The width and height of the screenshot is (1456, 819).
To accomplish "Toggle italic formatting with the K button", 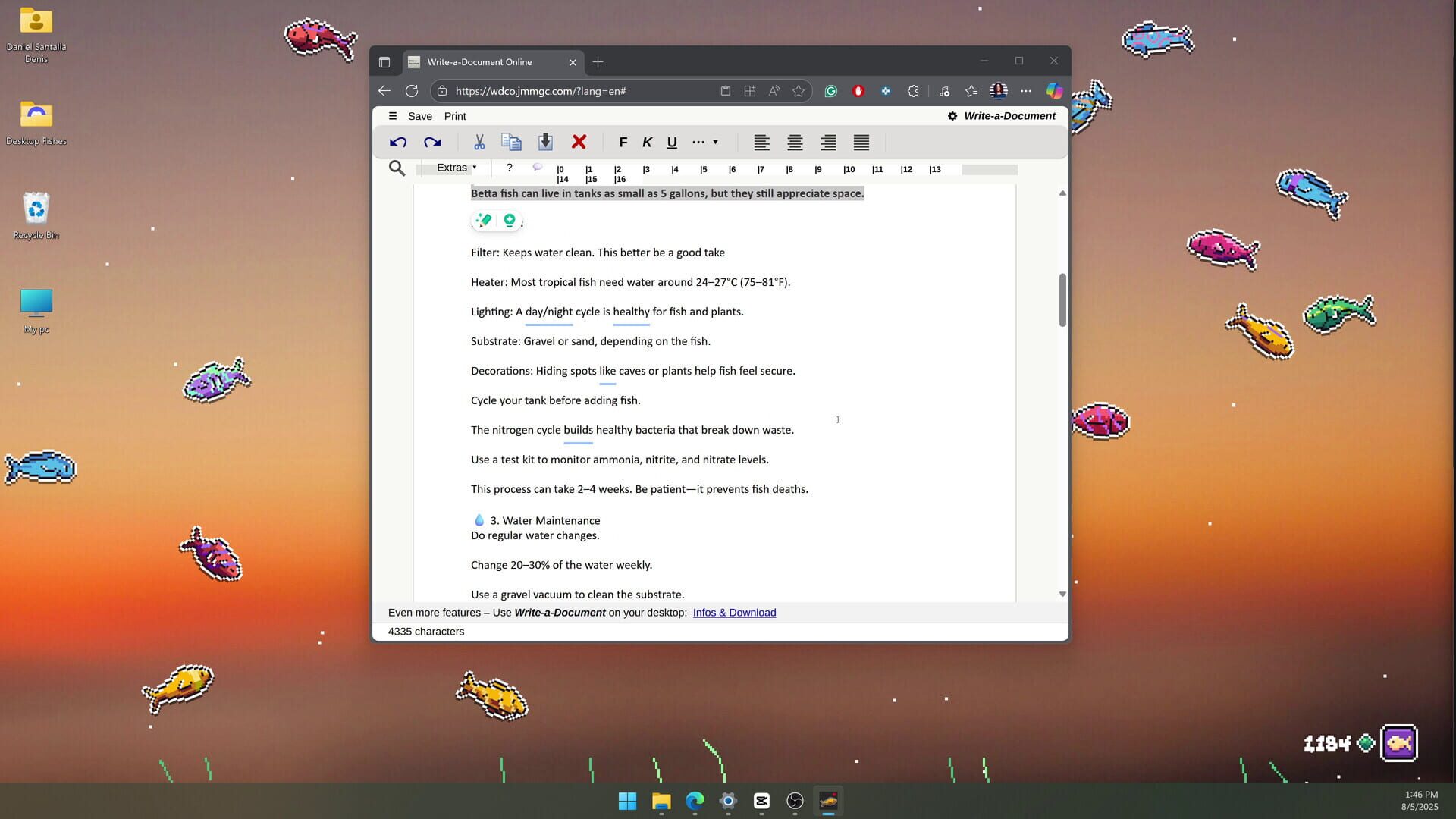I will [647, 142].
